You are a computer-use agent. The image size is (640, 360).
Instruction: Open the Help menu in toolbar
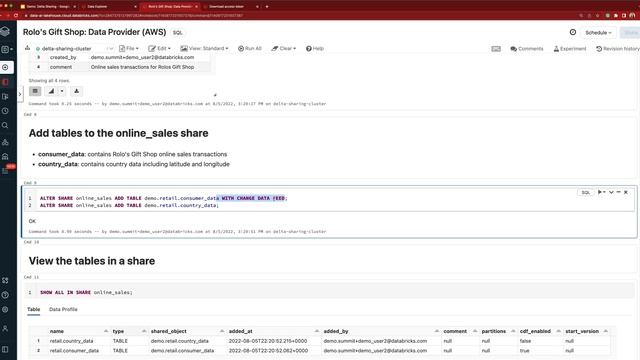pyautogui.click(x=315, y=49)
